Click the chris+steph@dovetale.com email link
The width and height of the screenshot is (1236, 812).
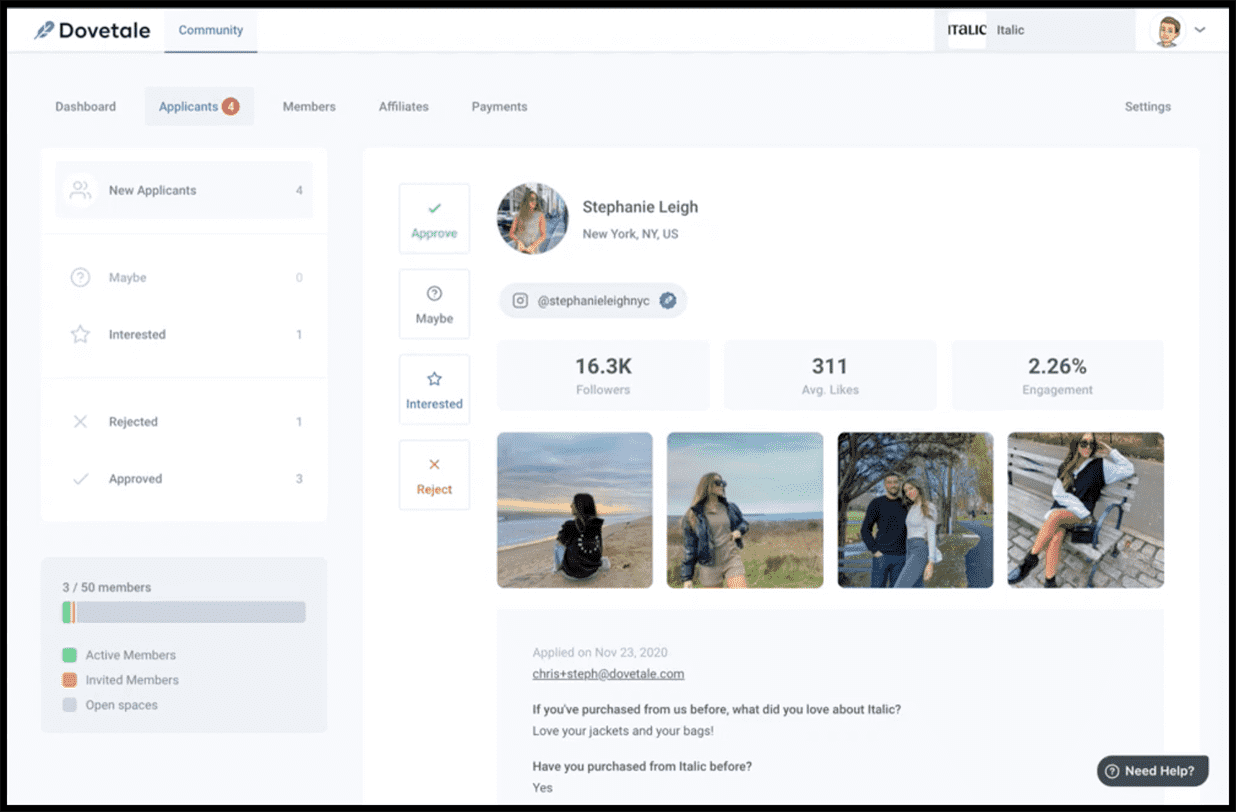pyautogui.click(x=608, y=674)
